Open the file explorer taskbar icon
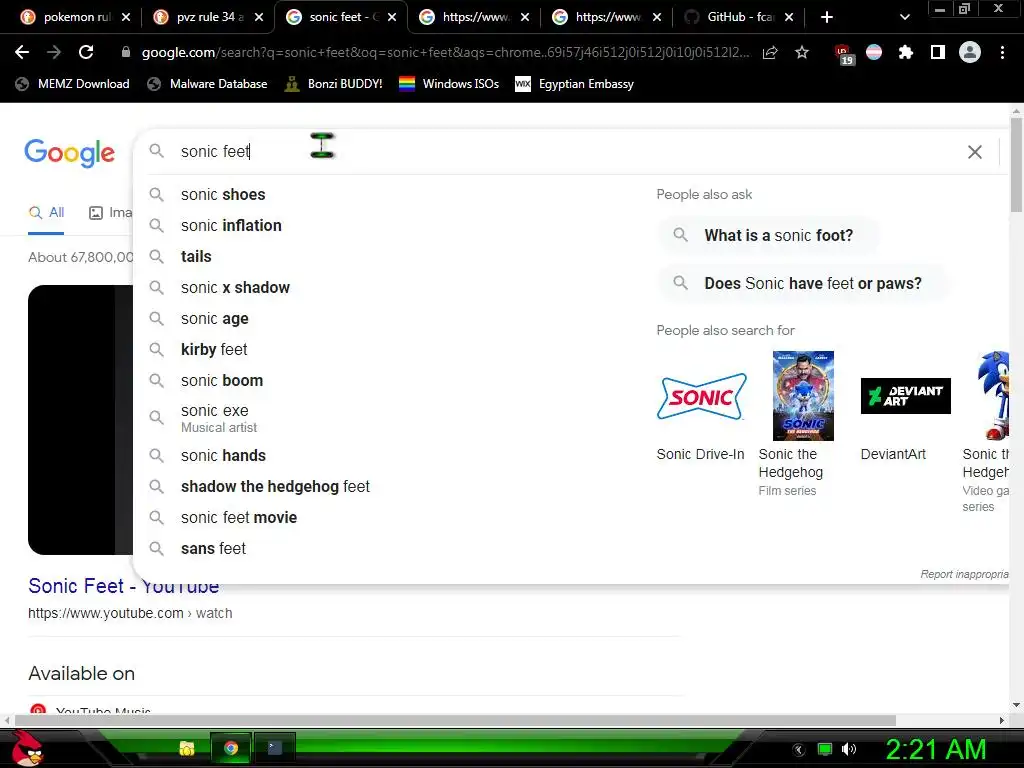The height and width of the screenshot is (768, 1024). [x=187, y=748]
